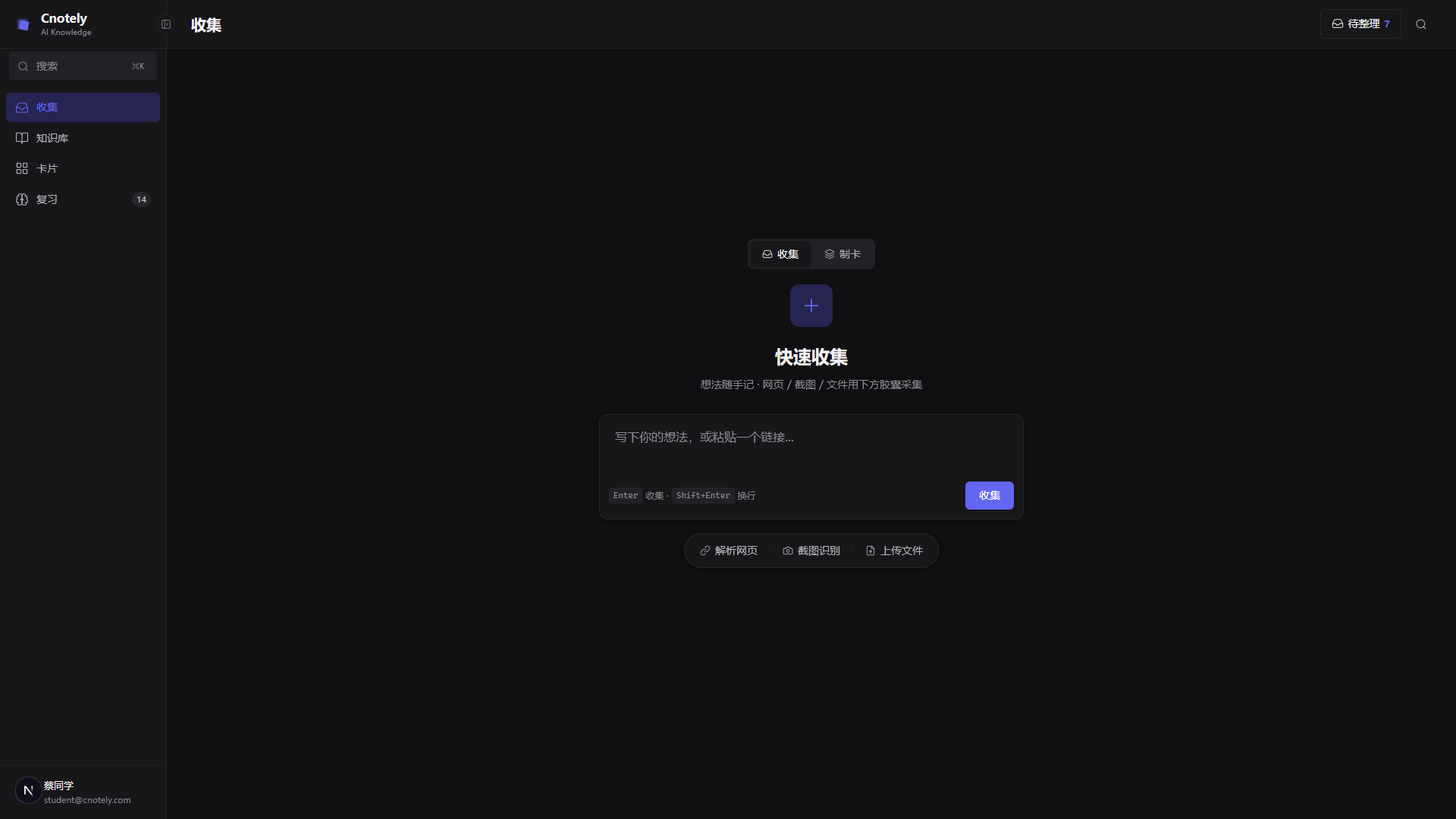The height and width of the screenshot is (819, 1456).
Task: Click the 截图识别 button
Action: click(811, 551)
